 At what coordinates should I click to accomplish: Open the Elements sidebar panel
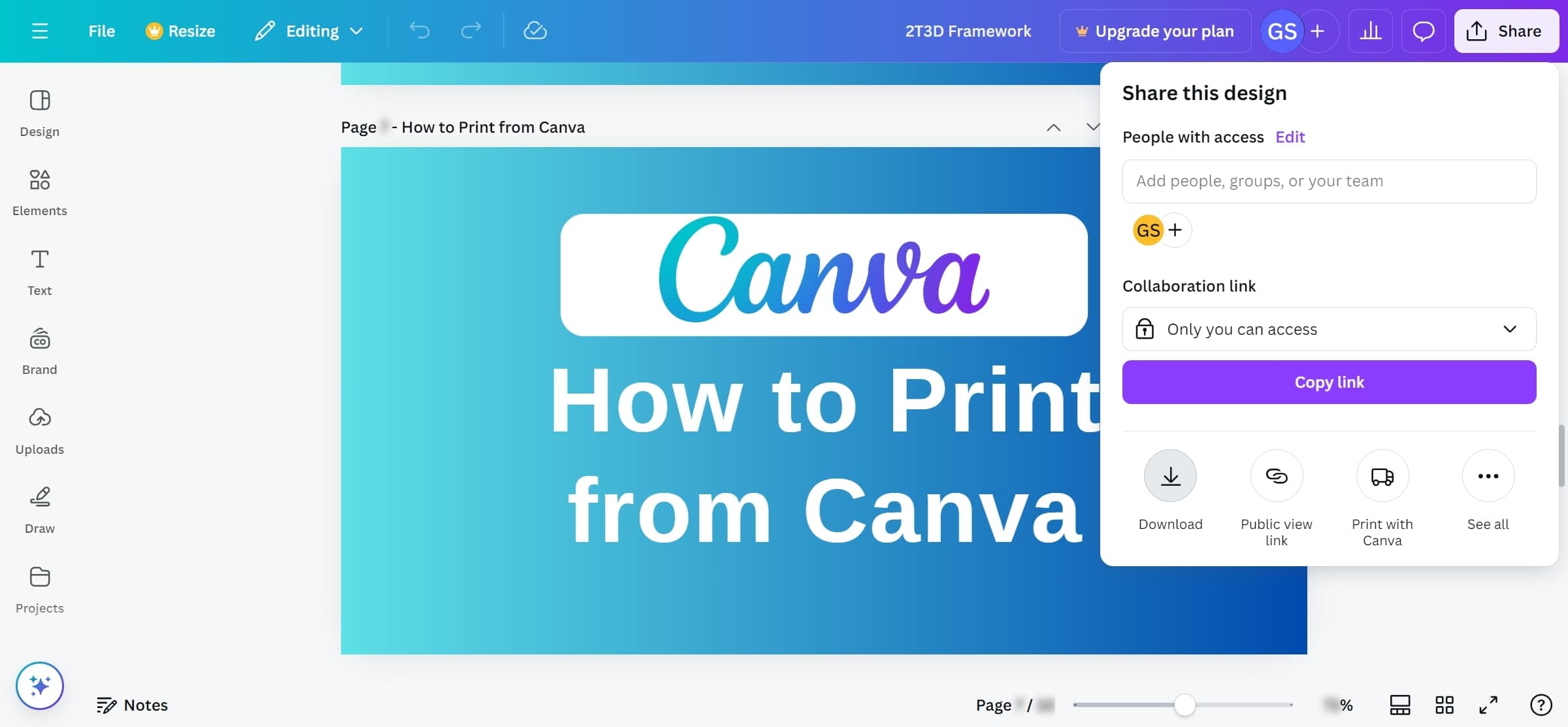pyautogui.click(x=39, y=193)
